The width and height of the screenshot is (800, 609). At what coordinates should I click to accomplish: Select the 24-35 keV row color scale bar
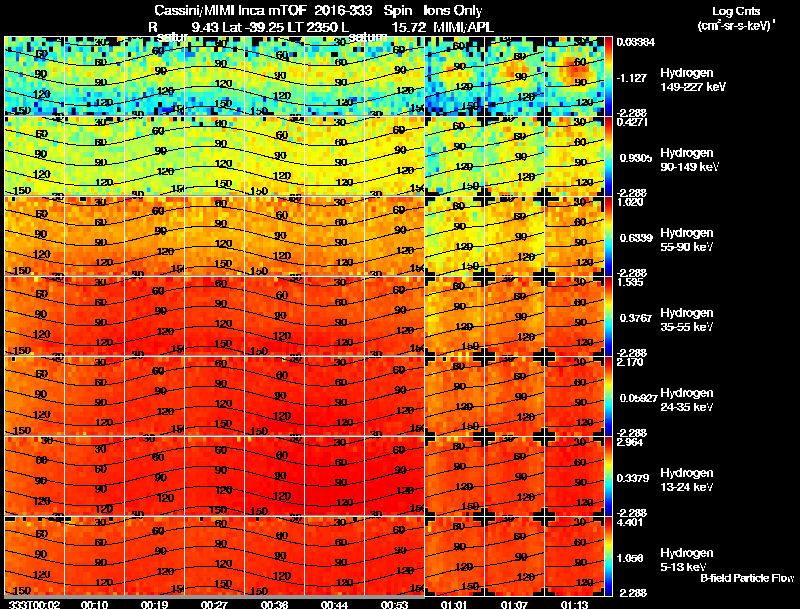point(608,396)
